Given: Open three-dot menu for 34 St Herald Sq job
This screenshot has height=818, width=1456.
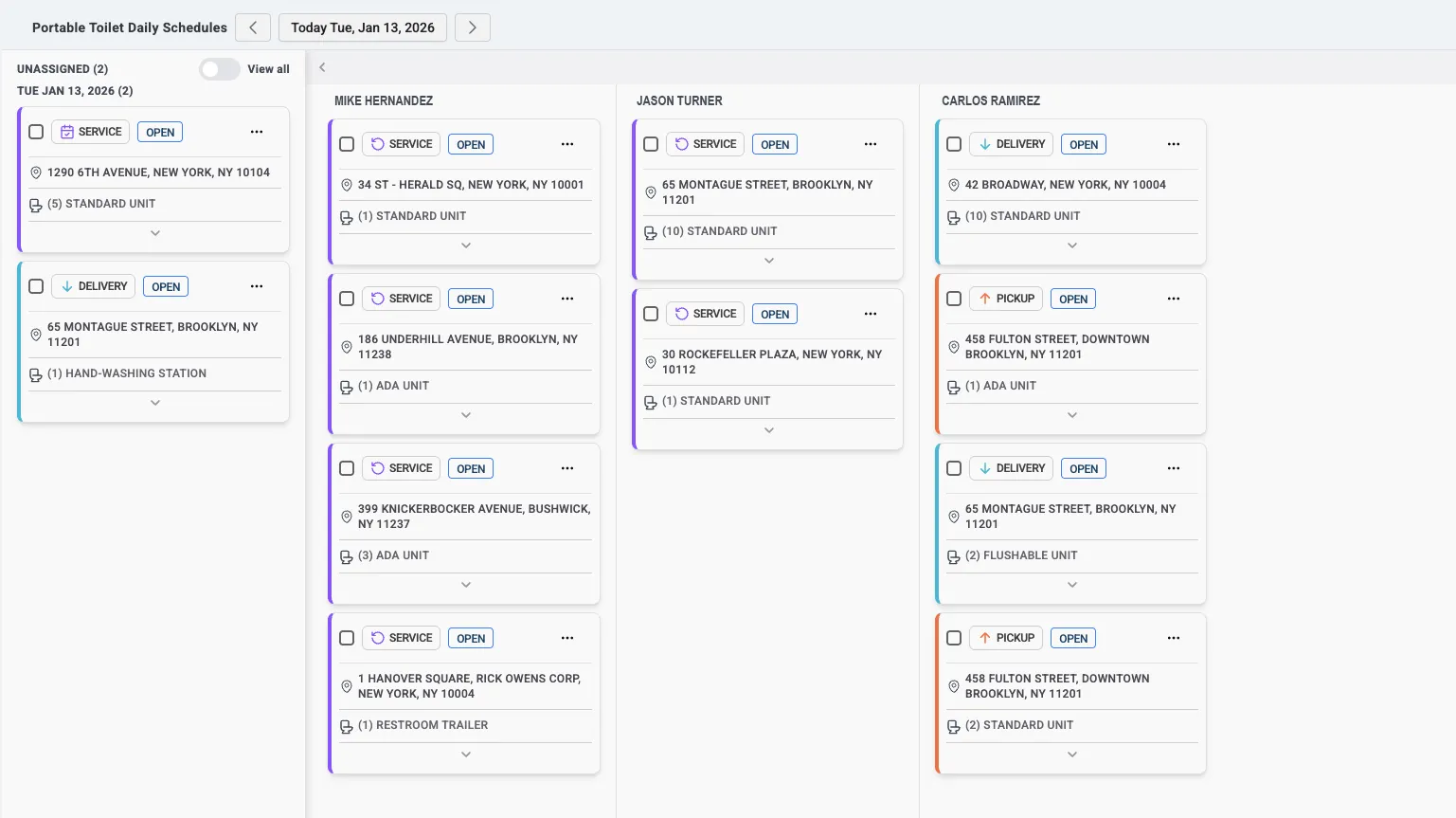Looking at the screenshot, I should coord(567,144).
